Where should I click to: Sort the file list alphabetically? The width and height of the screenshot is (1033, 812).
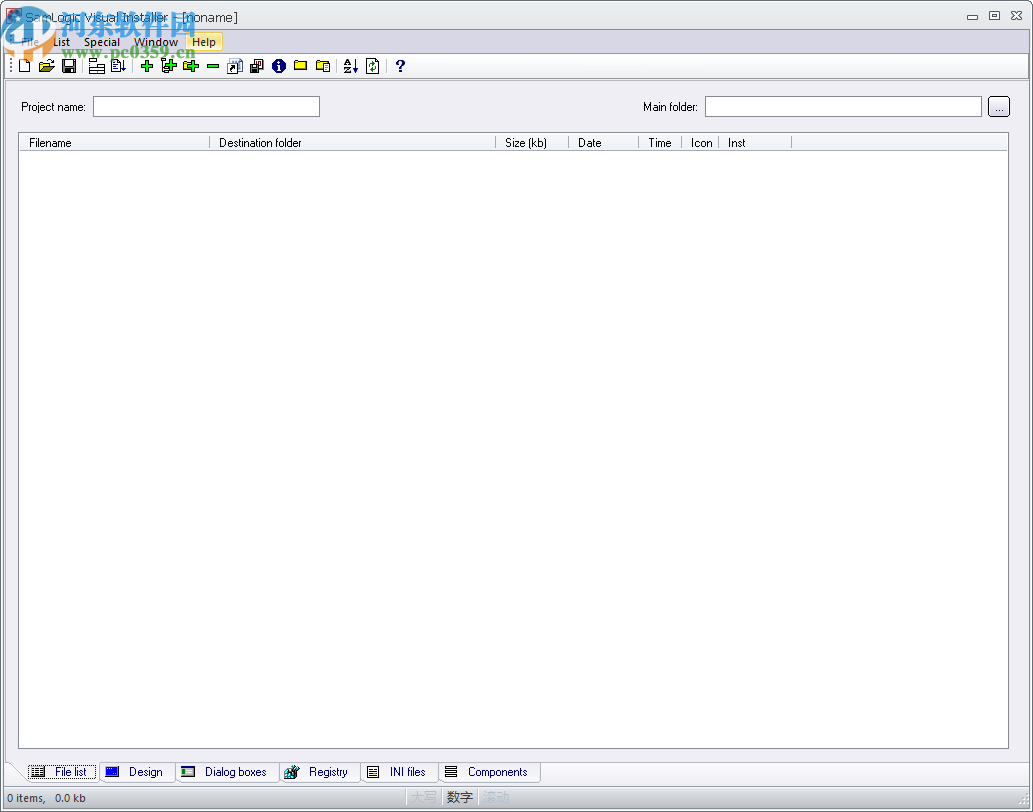(x=351, y=66)
